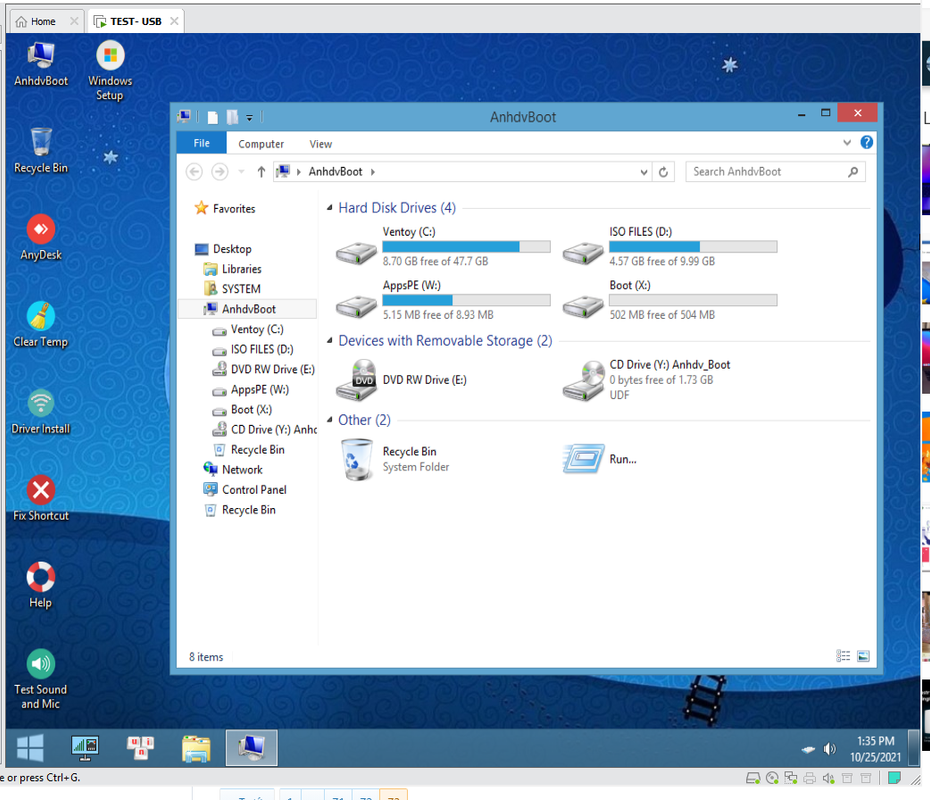The height and width of the screenshot is (800, 930).
Task: Select DVD RW Drive (E:) in main pane
Action: pyautogui.click(x=402, y=380)
